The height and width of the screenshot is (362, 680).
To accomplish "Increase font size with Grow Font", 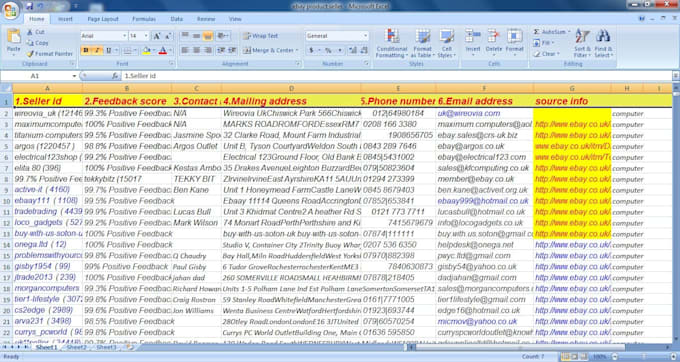I will (x=157, y=36).
